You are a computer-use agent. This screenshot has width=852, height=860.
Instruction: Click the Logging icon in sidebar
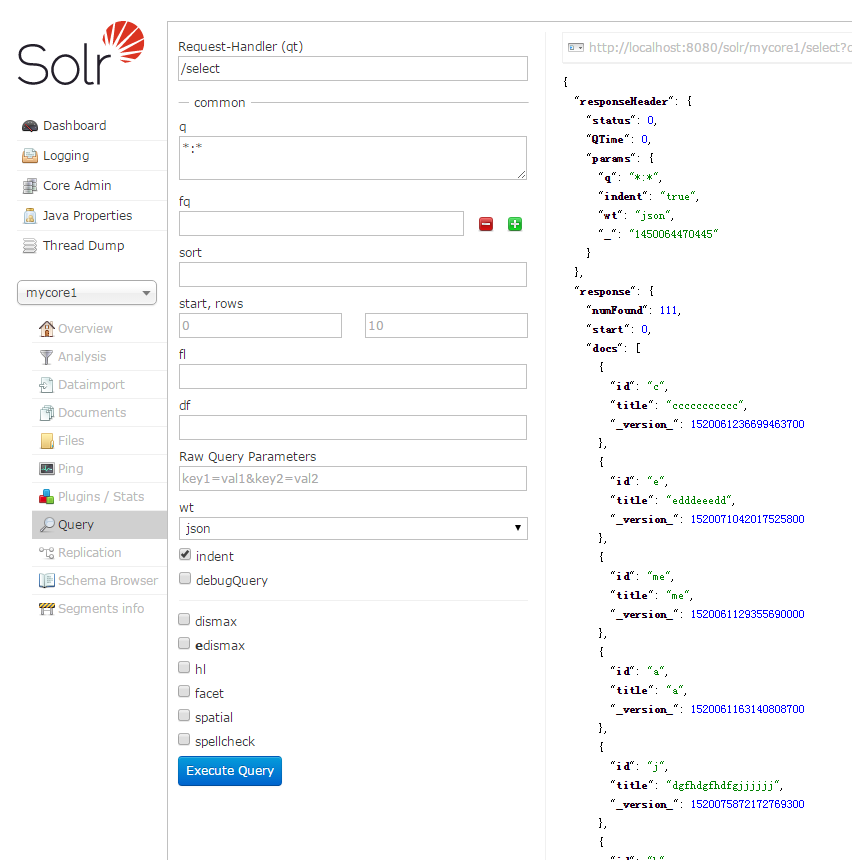[29, 156]
